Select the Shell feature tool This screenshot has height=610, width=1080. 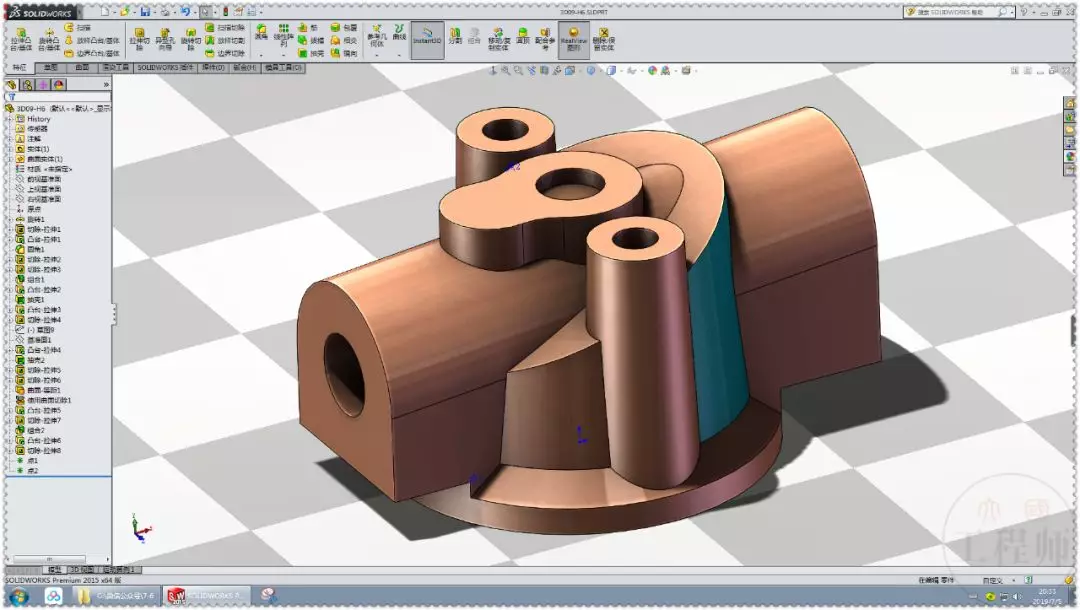tap(309, 53)
